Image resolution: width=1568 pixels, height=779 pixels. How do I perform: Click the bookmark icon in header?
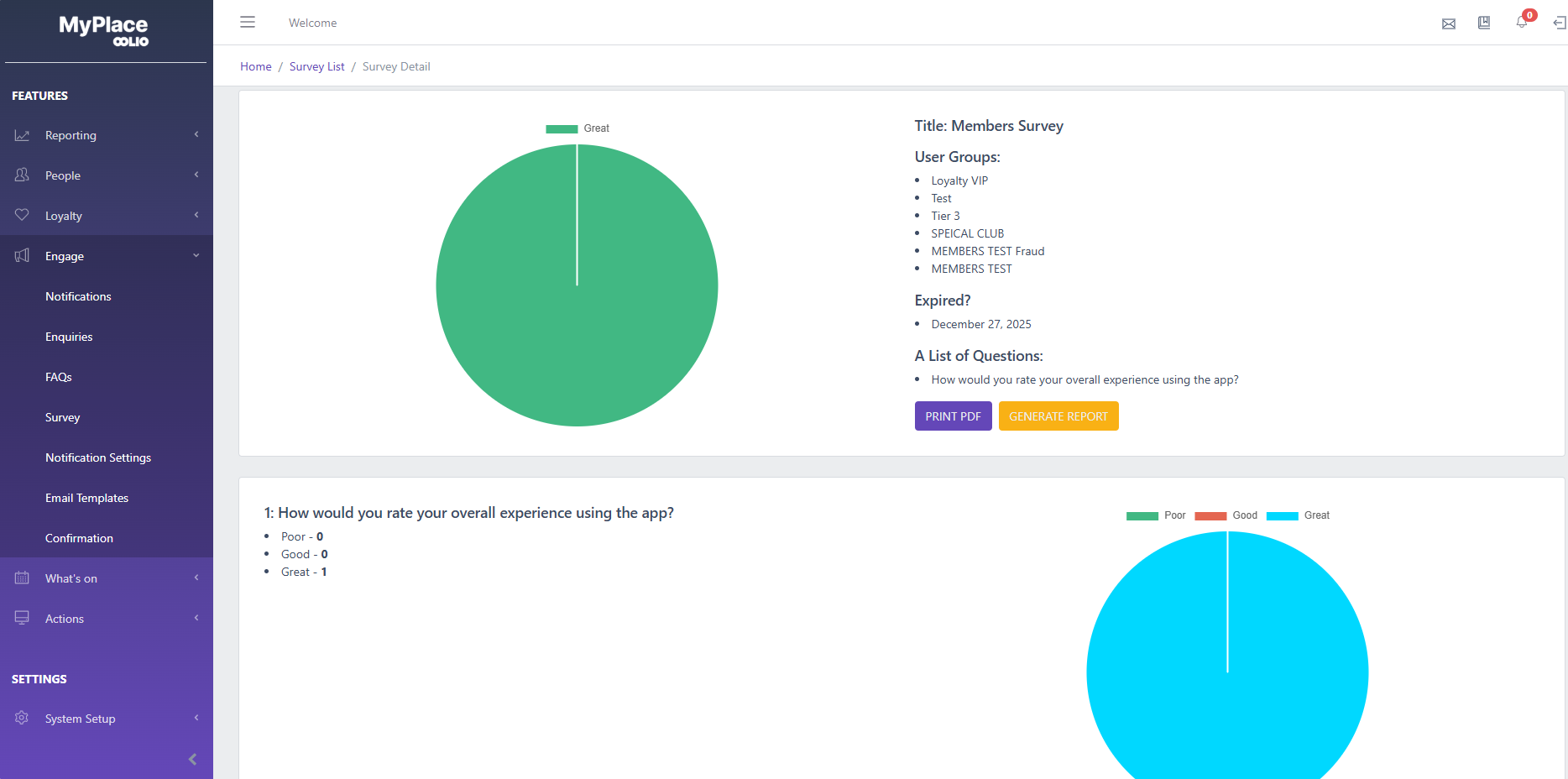click(x=1484, y=23)
